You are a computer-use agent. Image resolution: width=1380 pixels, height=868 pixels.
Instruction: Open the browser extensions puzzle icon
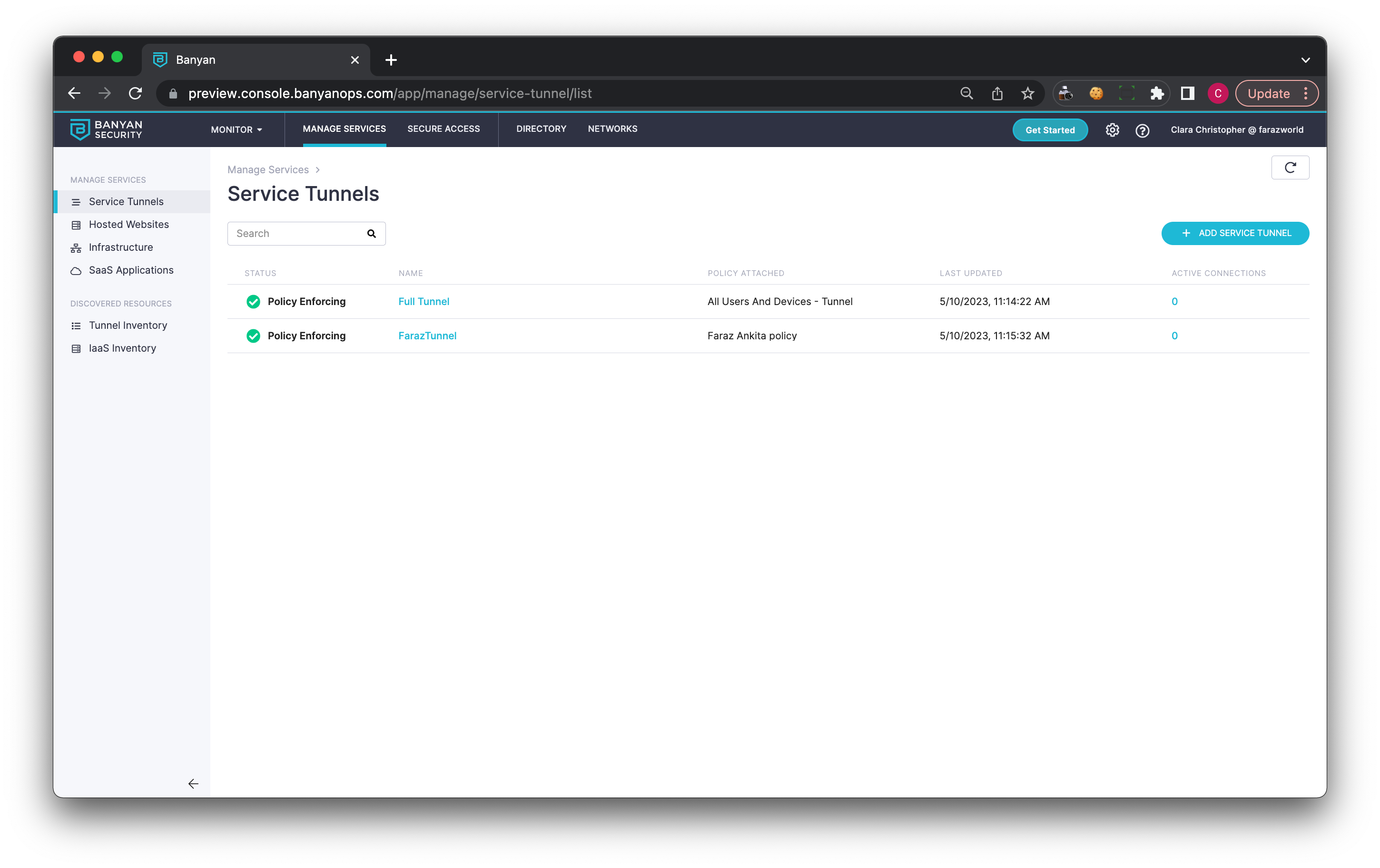(x=1156, y=93)
